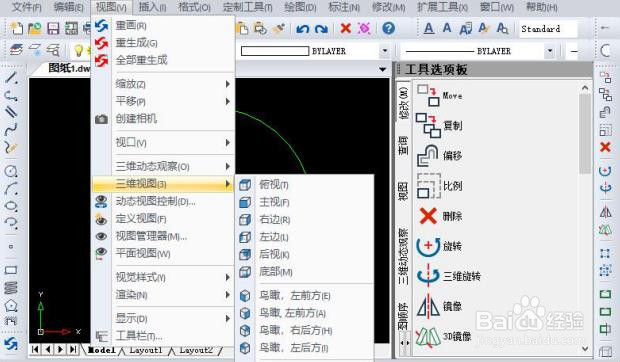Viewport: 620px width, 362px height.
Task: Expand 缩放 zoom submenu
Action: pyautogui.click(x=163, y=84)
